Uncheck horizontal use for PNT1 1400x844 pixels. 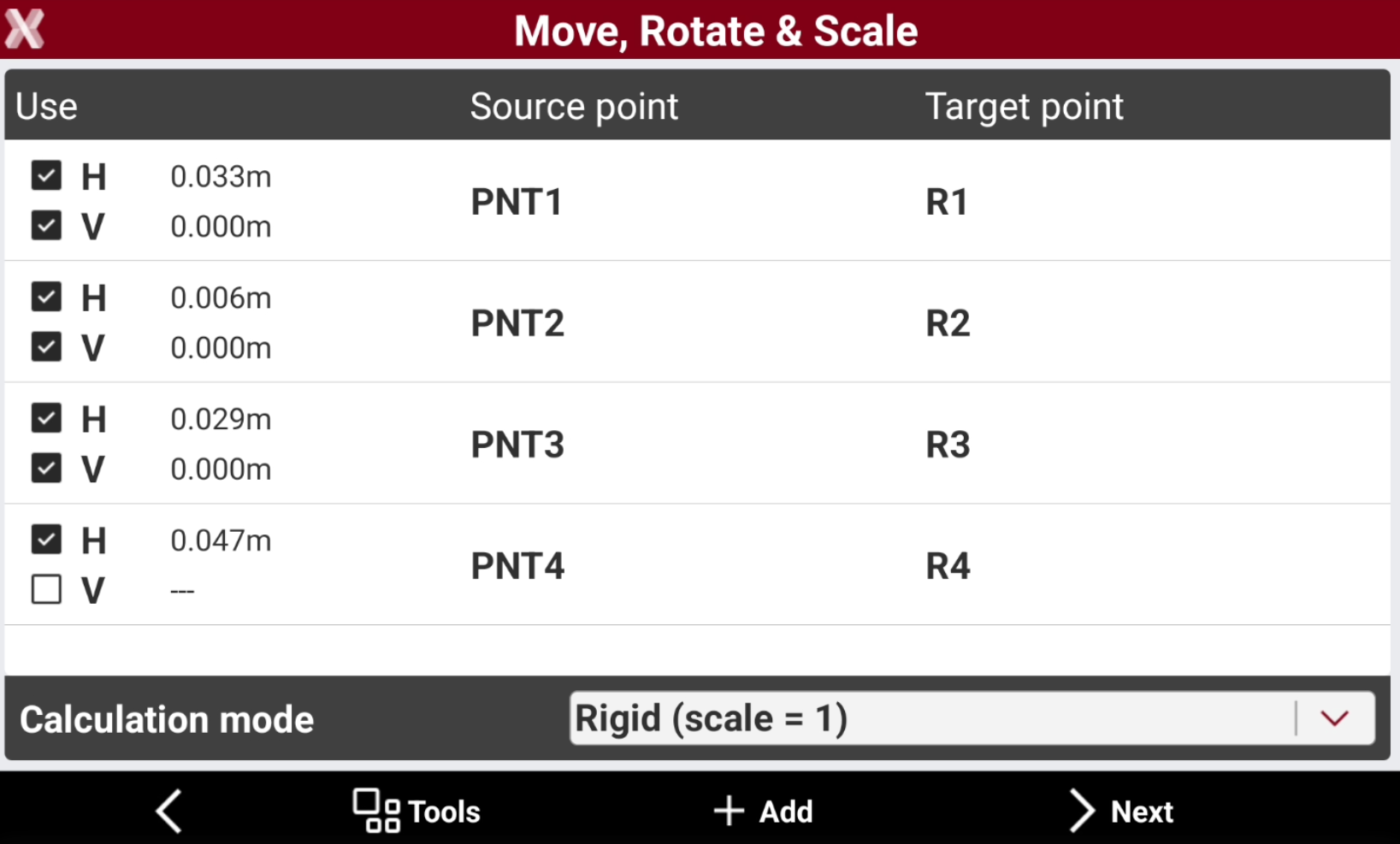(x=46, y=175)
